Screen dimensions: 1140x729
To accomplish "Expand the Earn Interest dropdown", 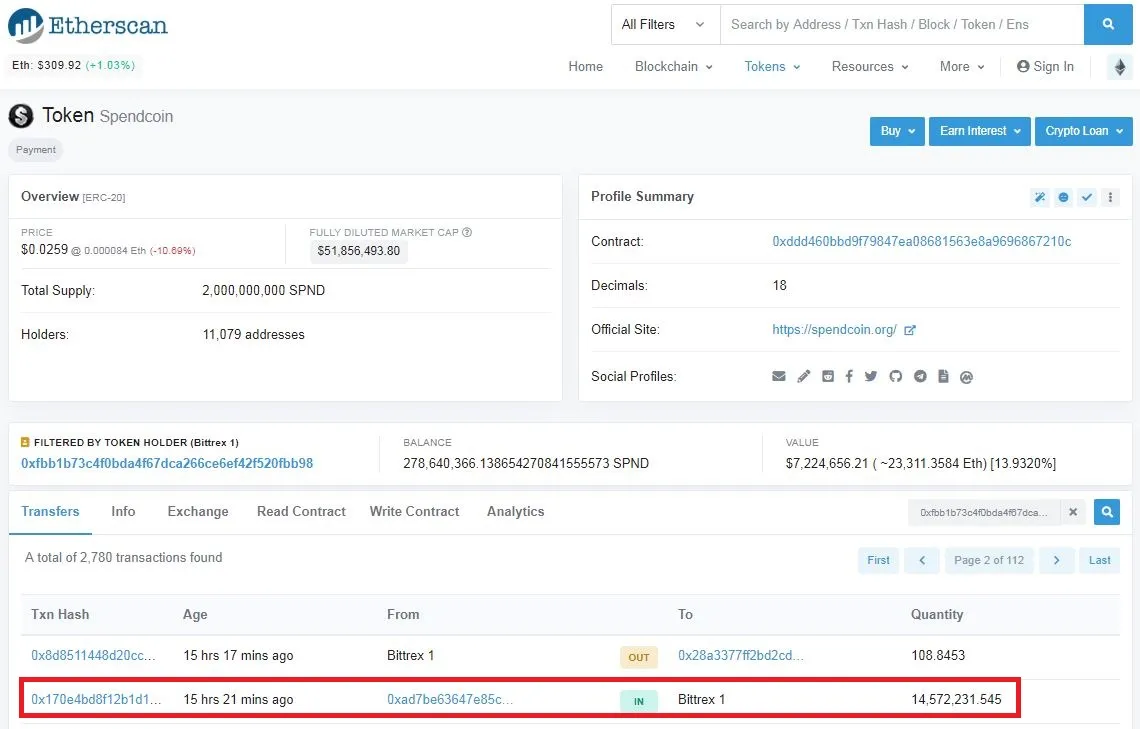I will pyautogui.click(x=979, y=131).
